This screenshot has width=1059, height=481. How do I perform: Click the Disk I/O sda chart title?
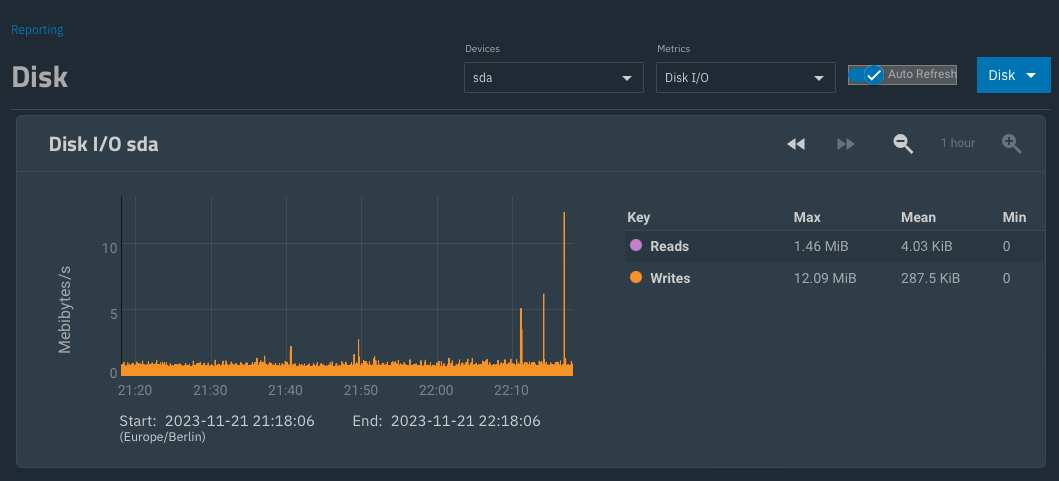coord(103,144)
